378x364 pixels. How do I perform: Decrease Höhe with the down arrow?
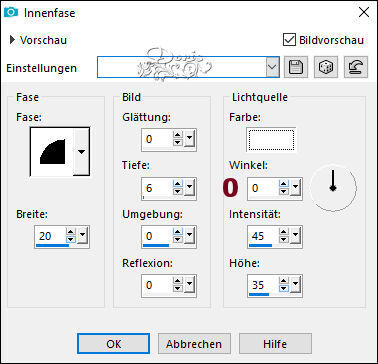[284, 289]
